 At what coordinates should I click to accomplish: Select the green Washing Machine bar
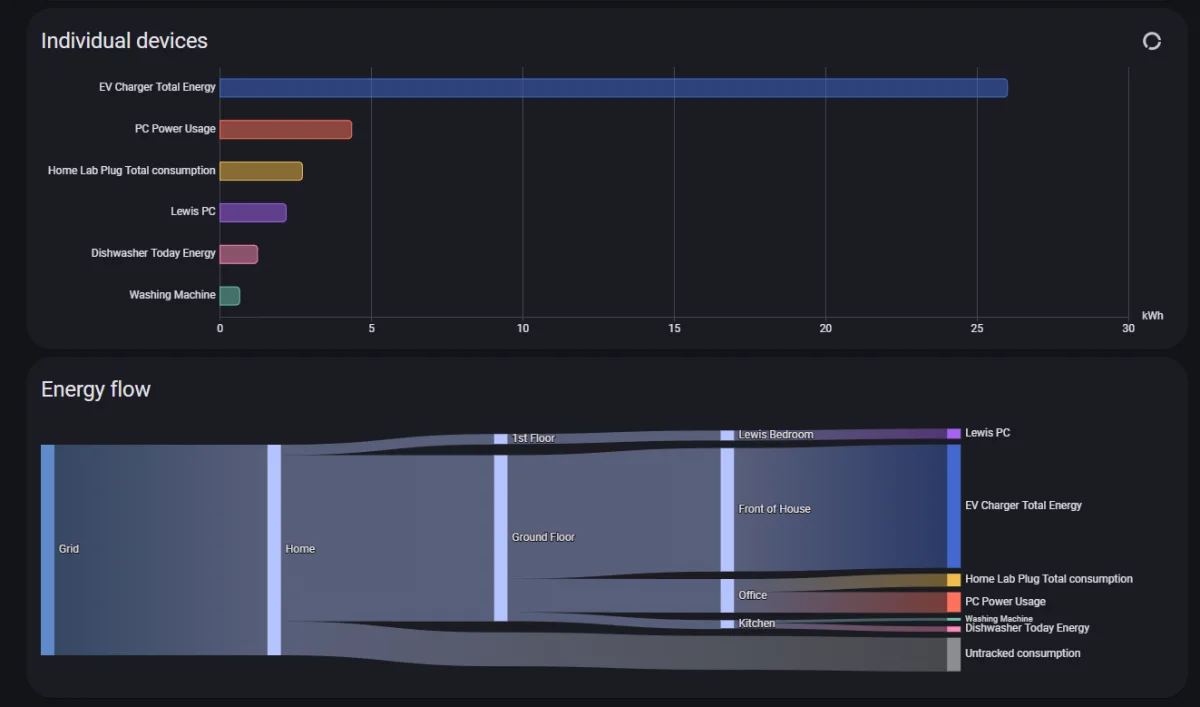click(230, 295)
